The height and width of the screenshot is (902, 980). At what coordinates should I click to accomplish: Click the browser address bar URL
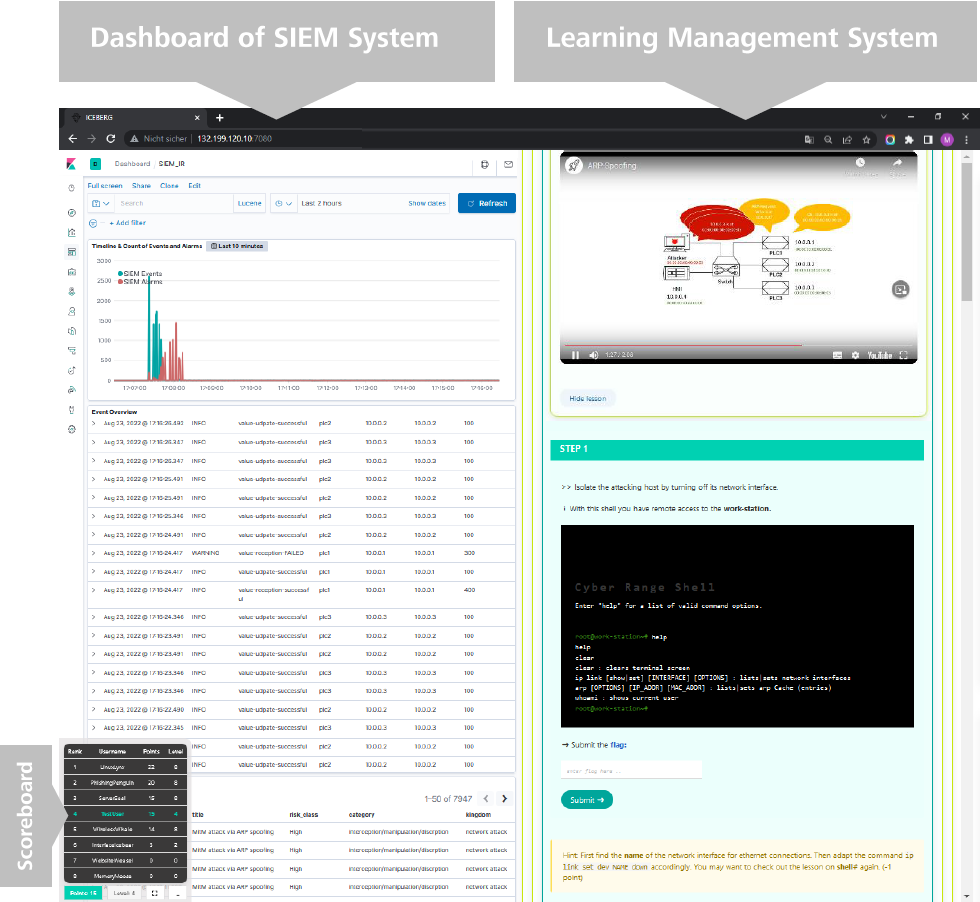[234, 139]
